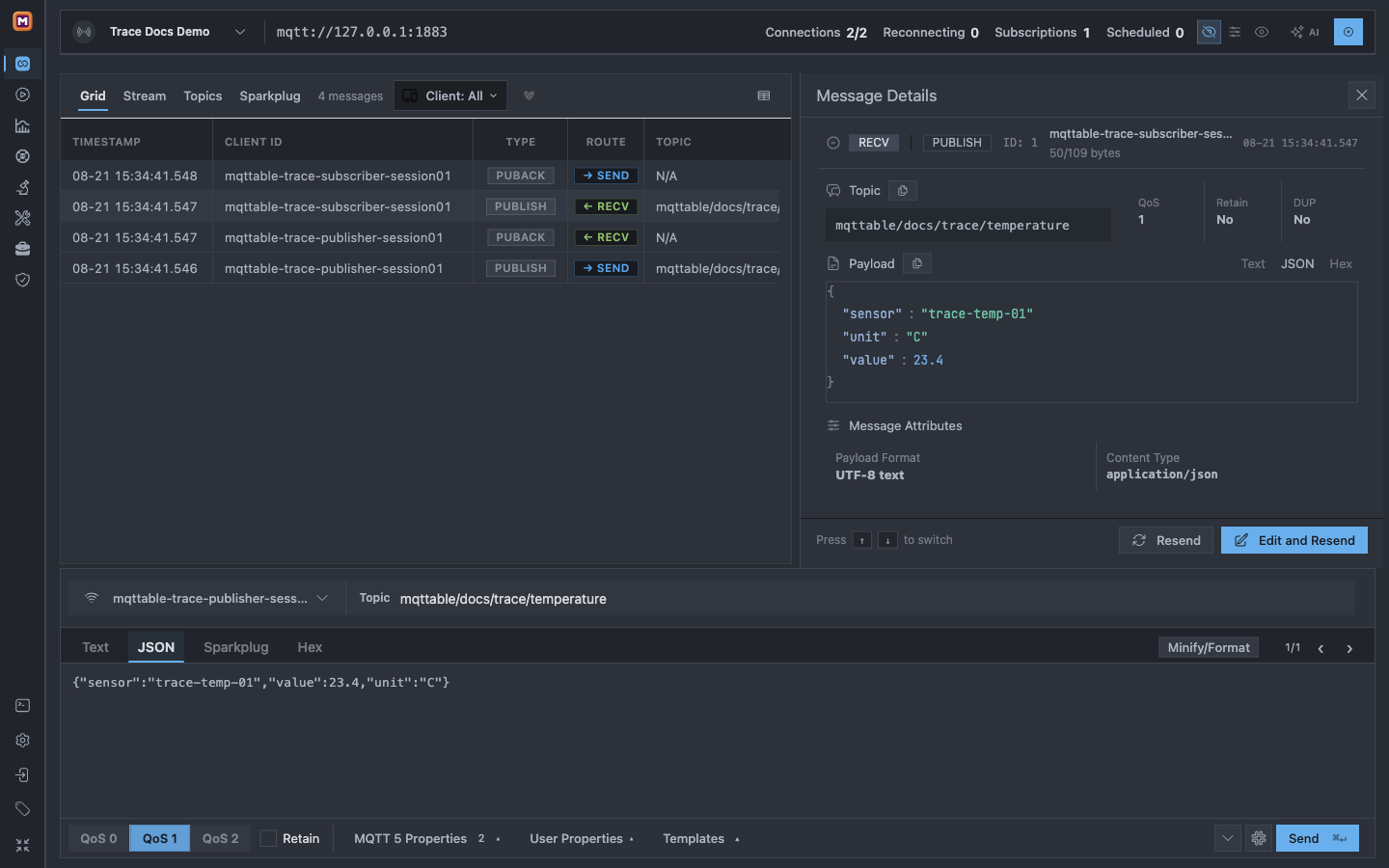Copy the topic using the copy icon
Screen dimensions: 1389x868
(903, 191)
